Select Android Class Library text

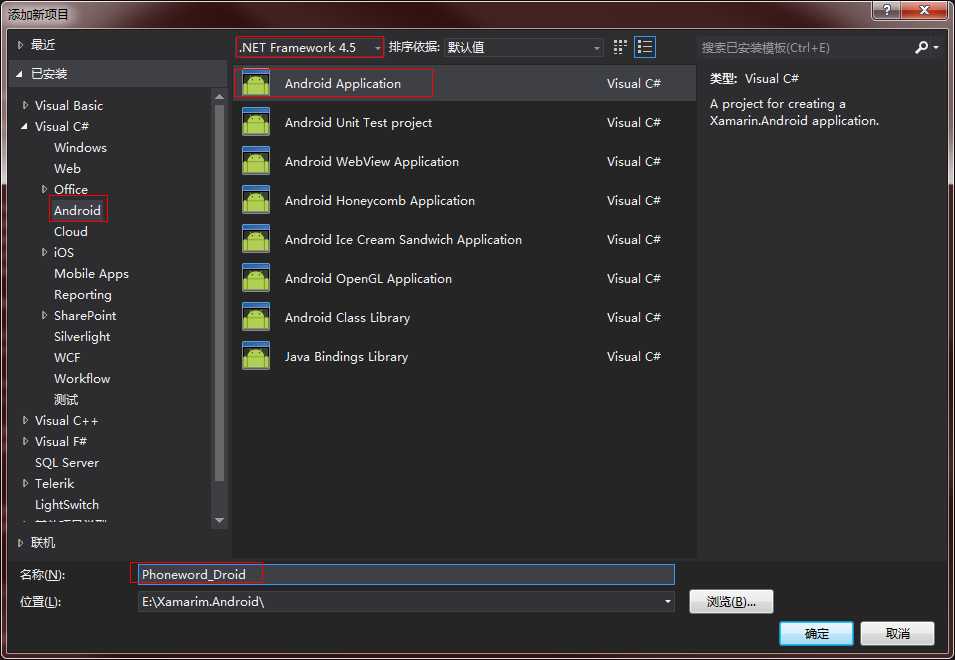point(347,317)
